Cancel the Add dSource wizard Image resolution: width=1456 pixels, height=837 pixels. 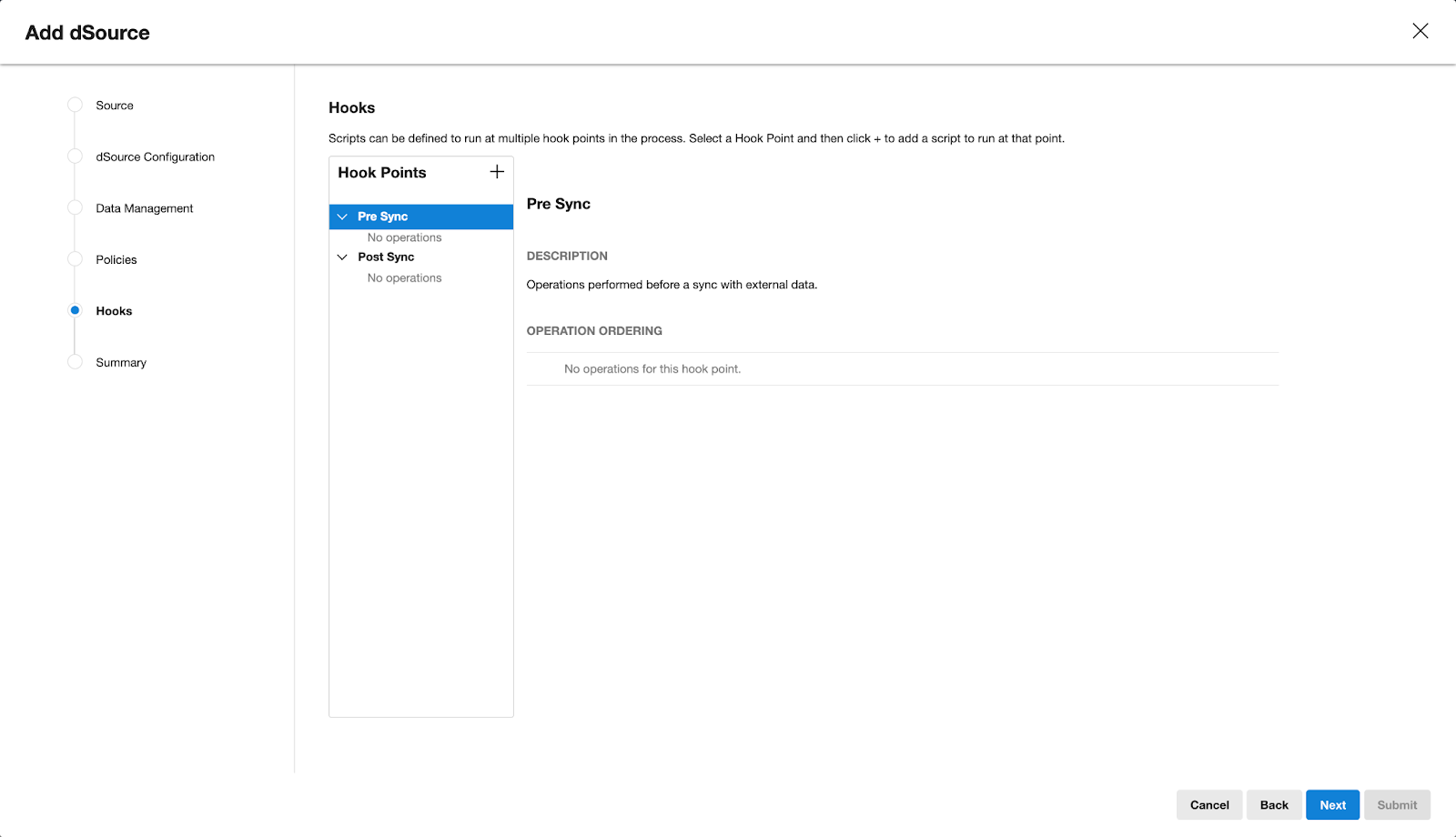[x=1208, y=805]
